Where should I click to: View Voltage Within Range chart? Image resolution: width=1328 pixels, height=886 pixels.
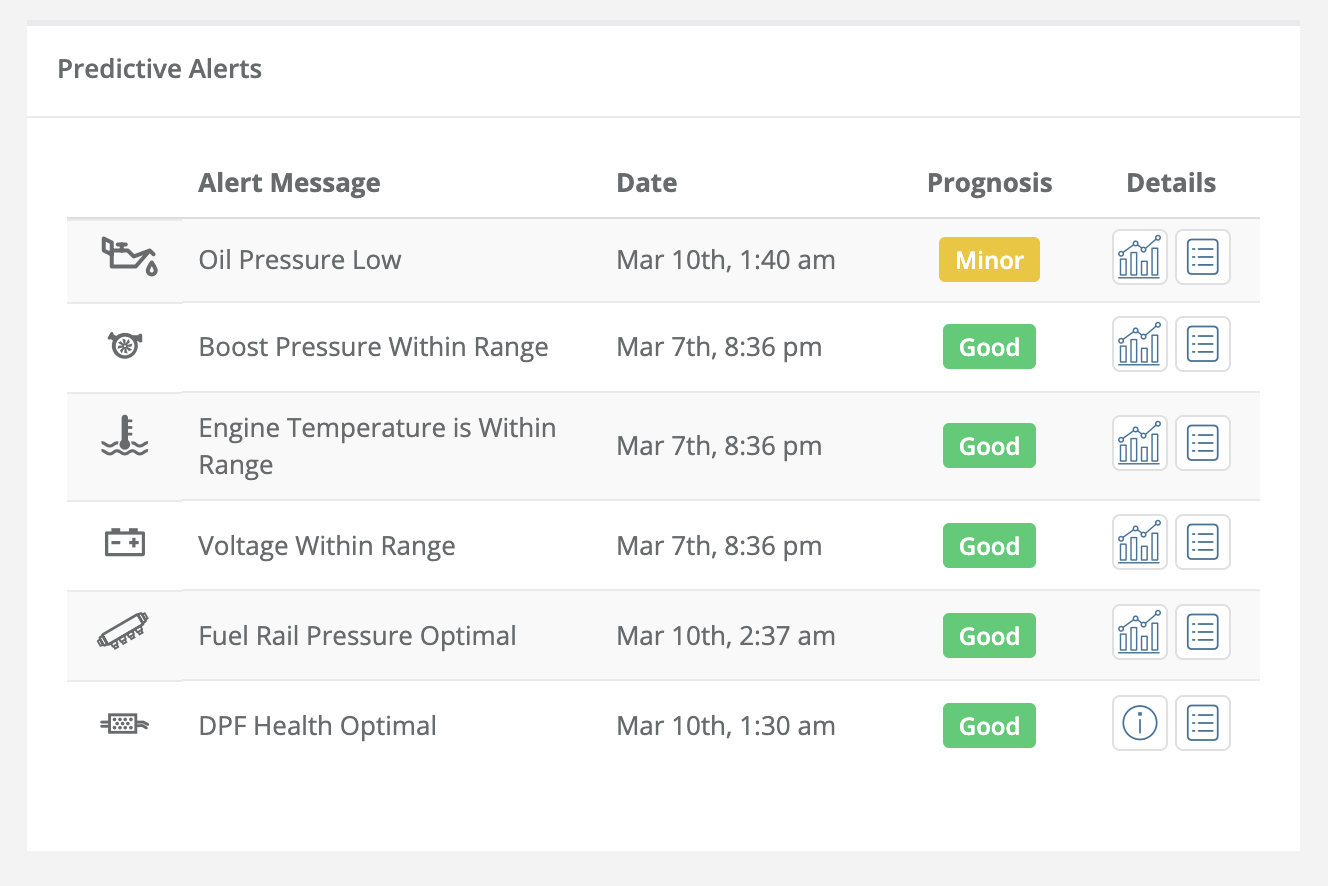pyautogui.click(x=1140, y=543)
